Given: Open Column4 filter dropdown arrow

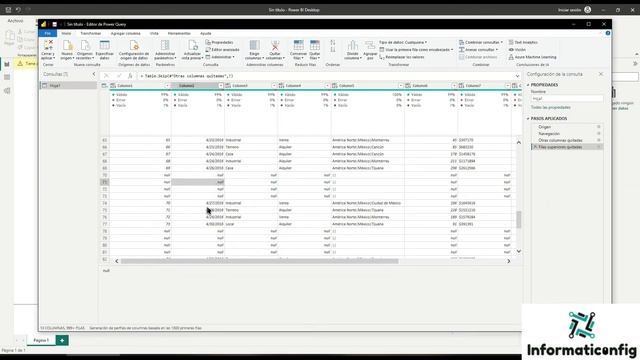Looking at the screenshot, I should click(x=327, y=86).
